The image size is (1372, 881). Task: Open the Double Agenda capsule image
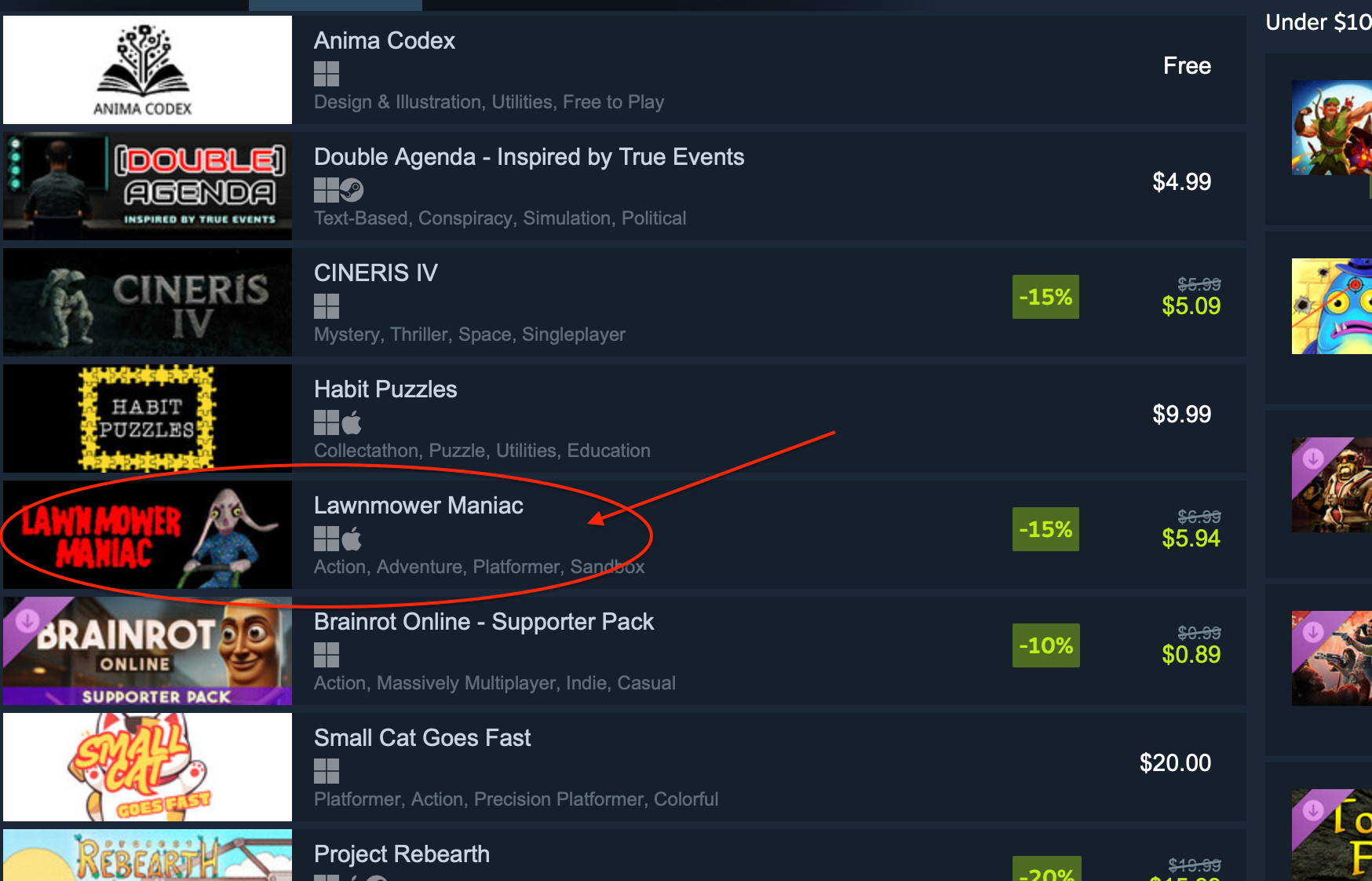(148, 186)
